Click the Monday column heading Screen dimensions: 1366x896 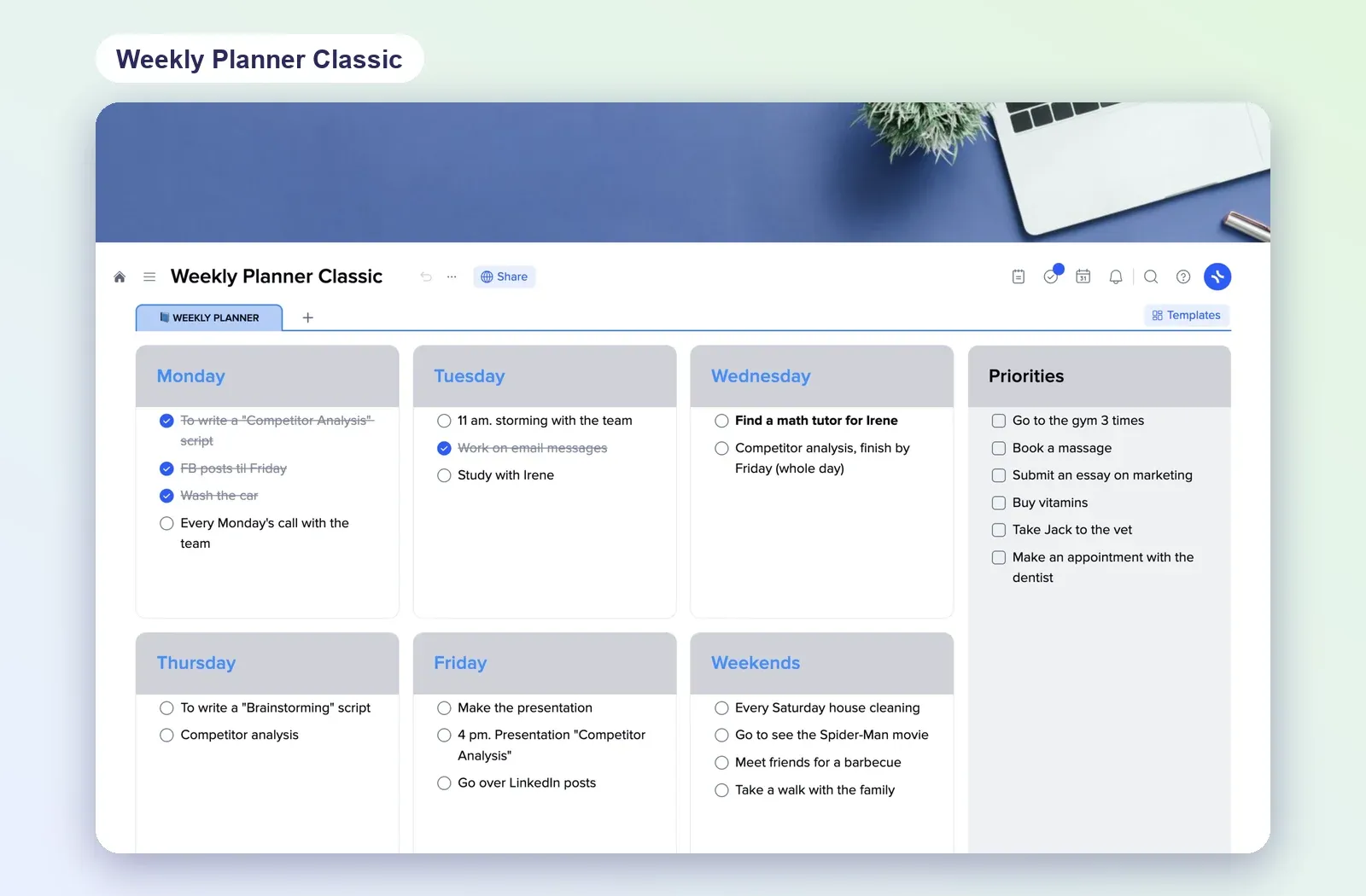click(191, 376)
